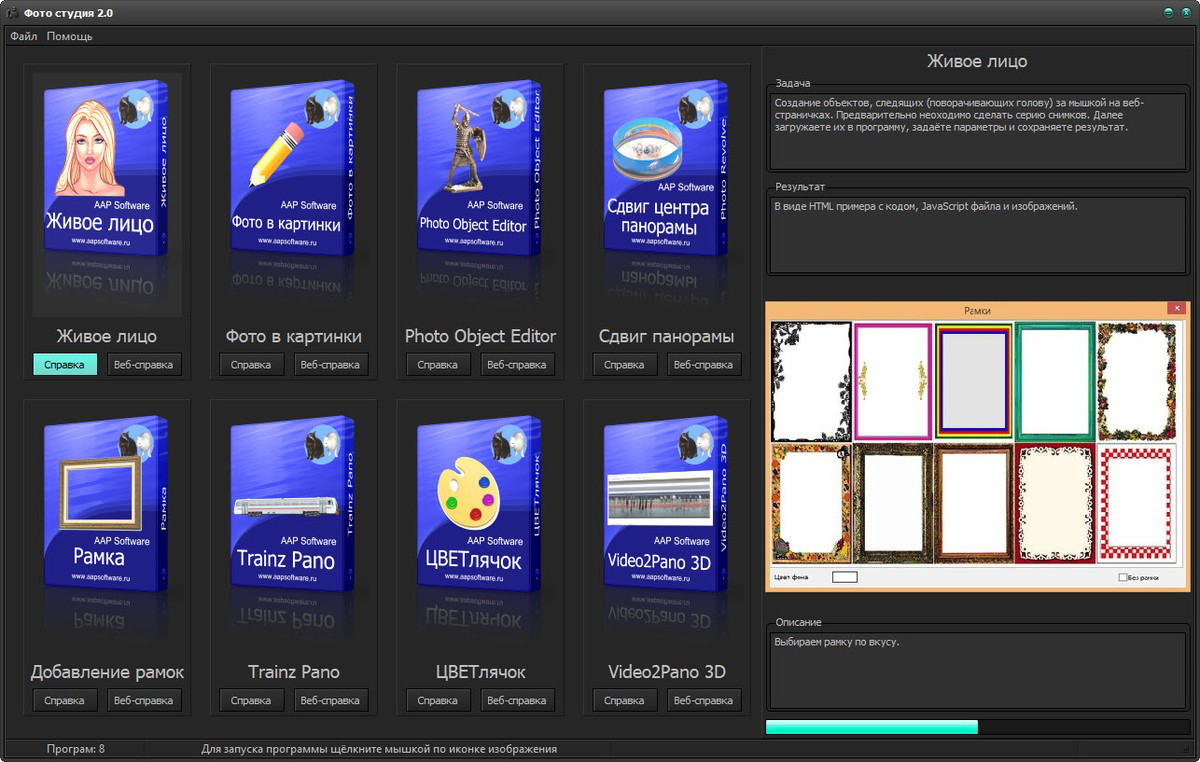Click the cyan progress bar below Описание
This screenshot has height=762, width=1200.
[871, 727]
